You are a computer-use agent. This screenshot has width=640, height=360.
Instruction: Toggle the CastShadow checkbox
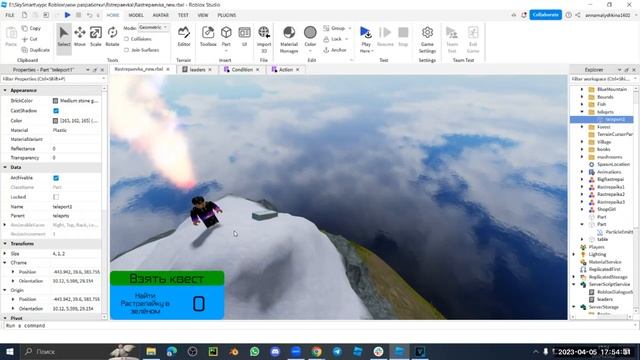point(56,111)
